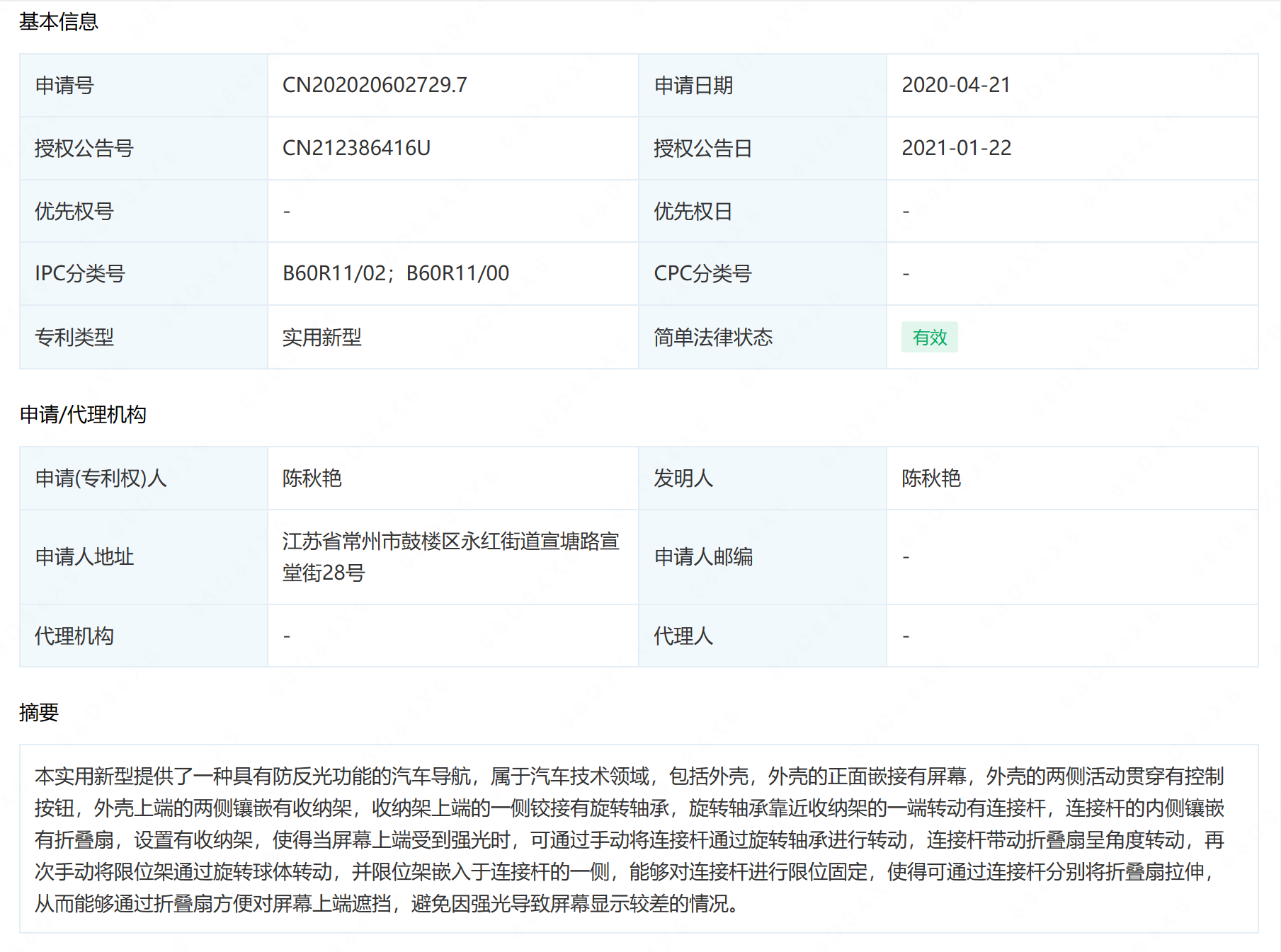Select application date 2020-04-21
The height and width of the screenshot is (952, 1281).
tap(955, 85)
